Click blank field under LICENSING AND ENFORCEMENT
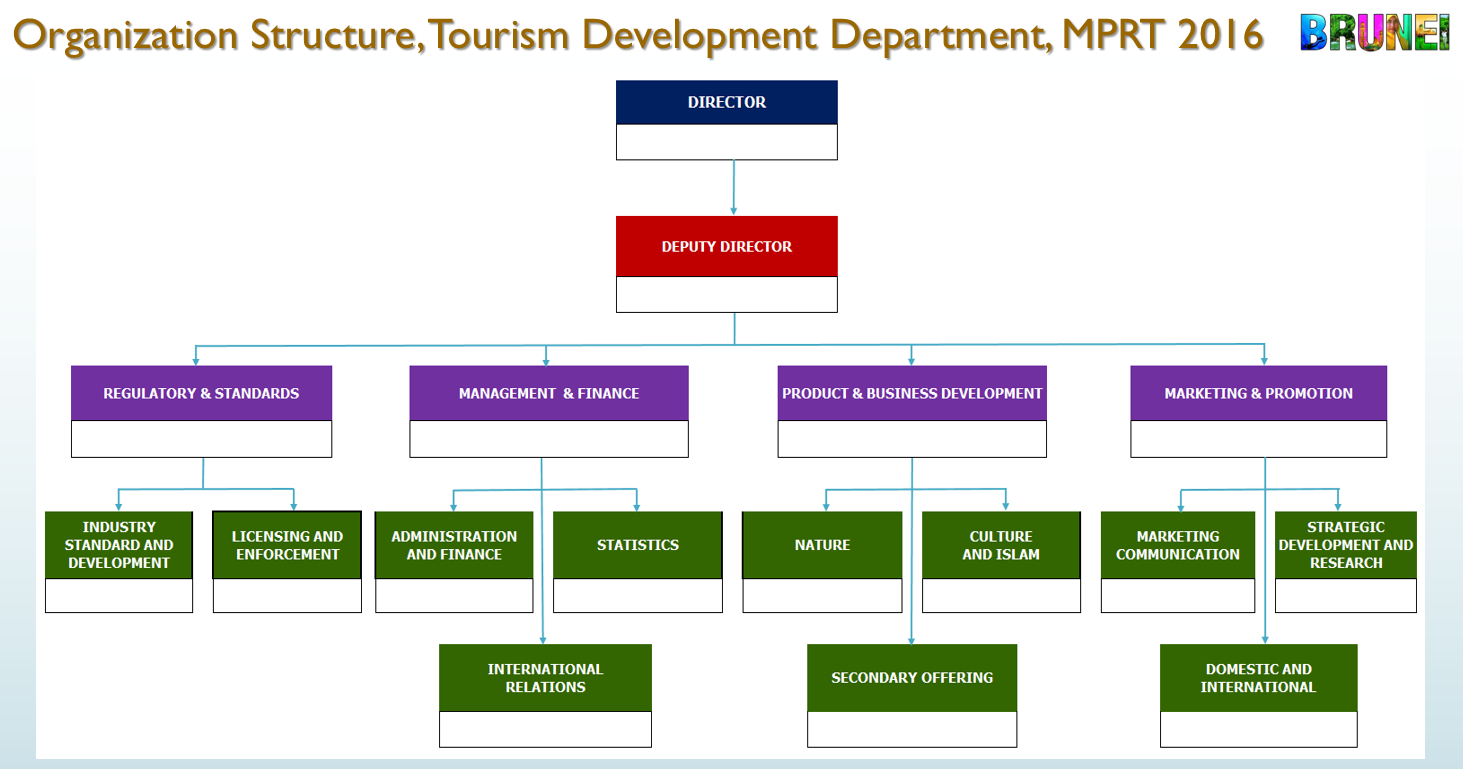 (287, 595)
